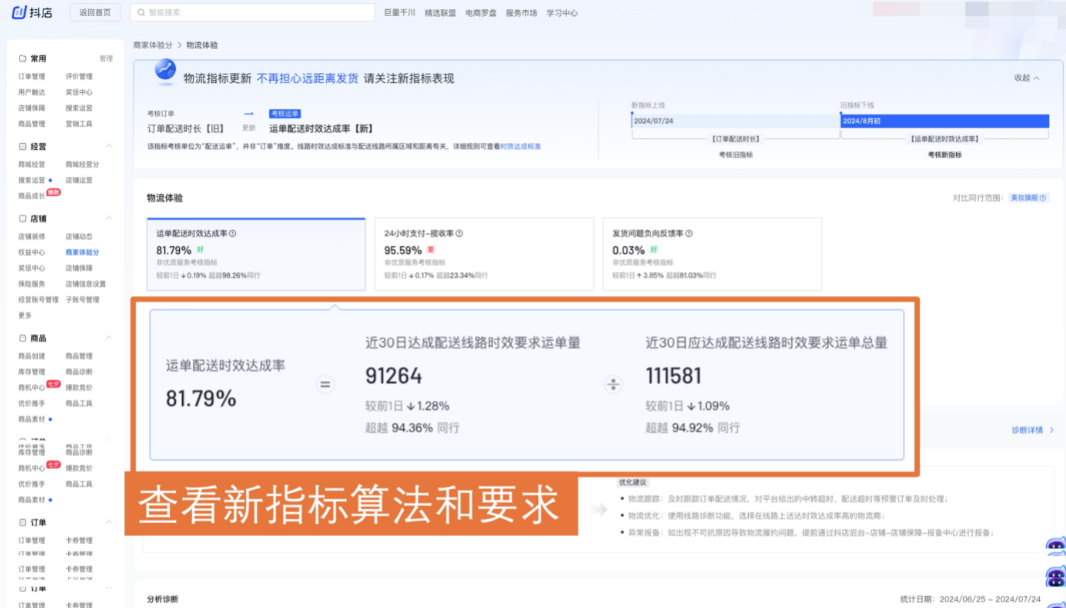Collapse the 经营 sidebar section chevron
The width and height of the screenshot is (1066, 608).
109,146
